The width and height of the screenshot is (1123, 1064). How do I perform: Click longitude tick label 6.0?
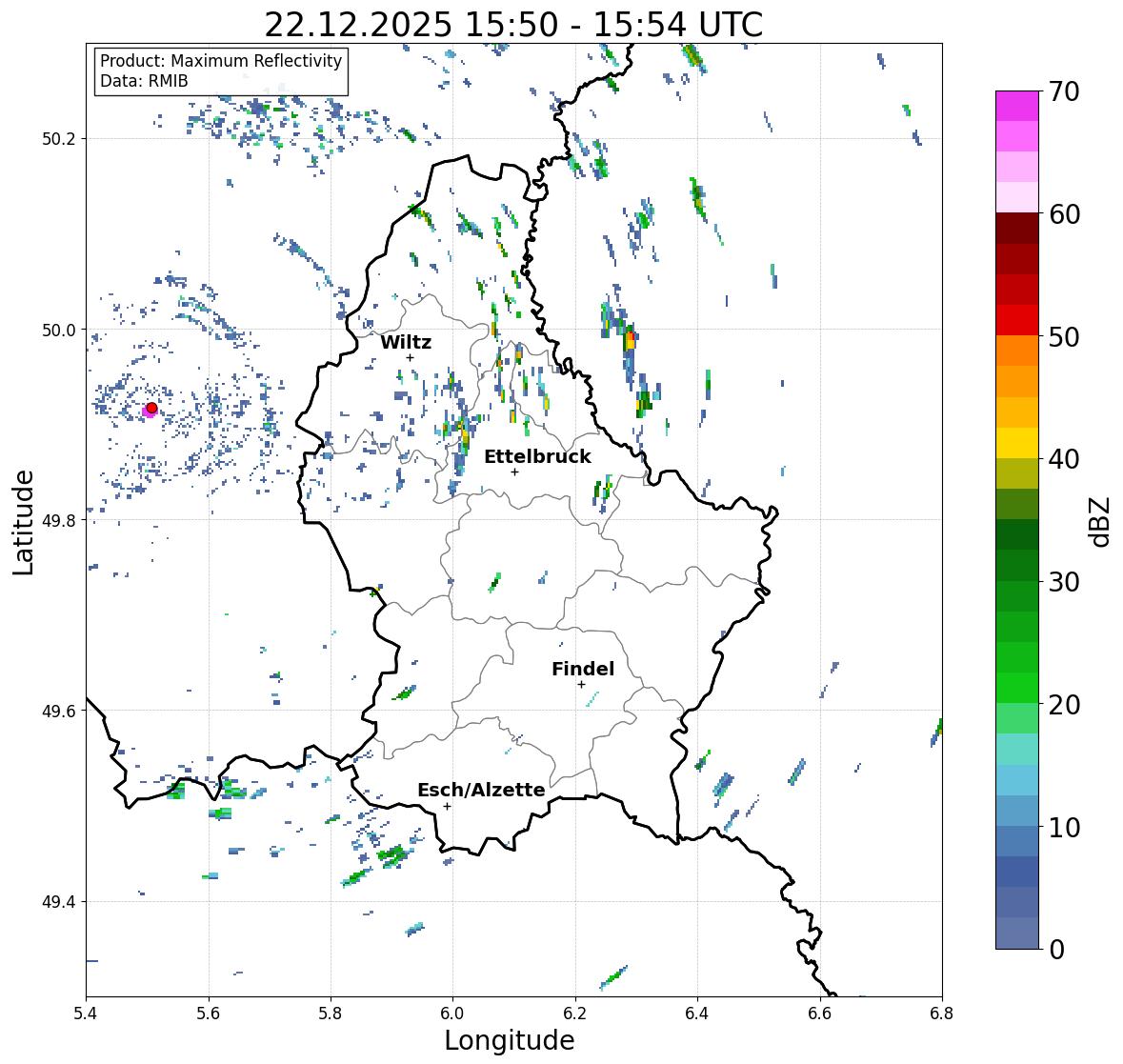452,1014
